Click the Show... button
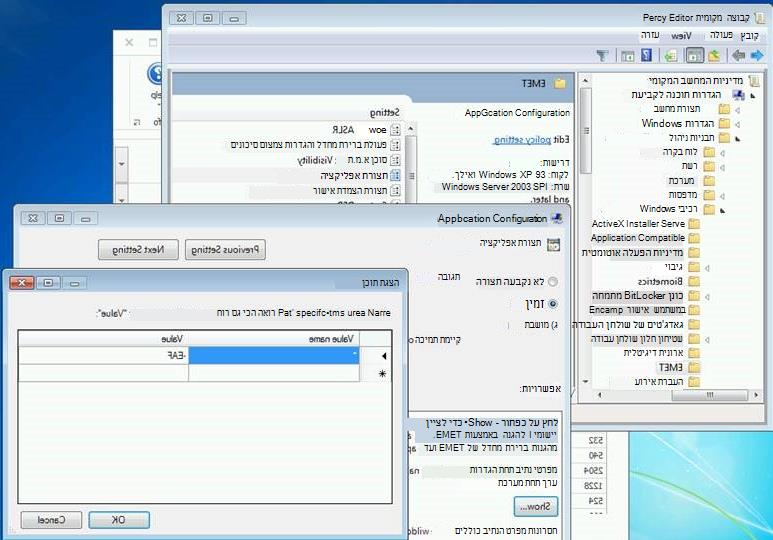773x540 pixels. tap(536, 506)
